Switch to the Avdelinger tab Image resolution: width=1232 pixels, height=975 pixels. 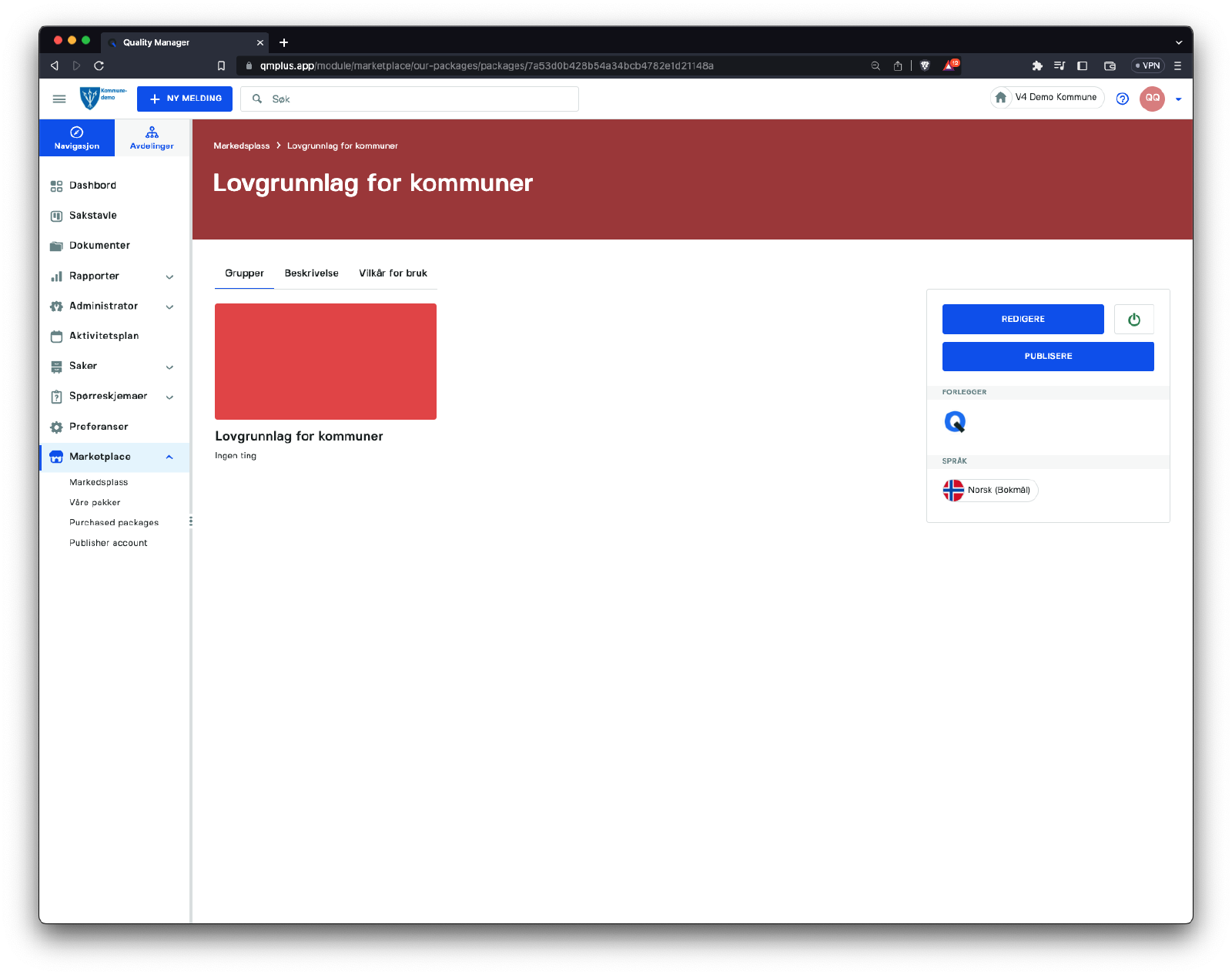(152, 138)
